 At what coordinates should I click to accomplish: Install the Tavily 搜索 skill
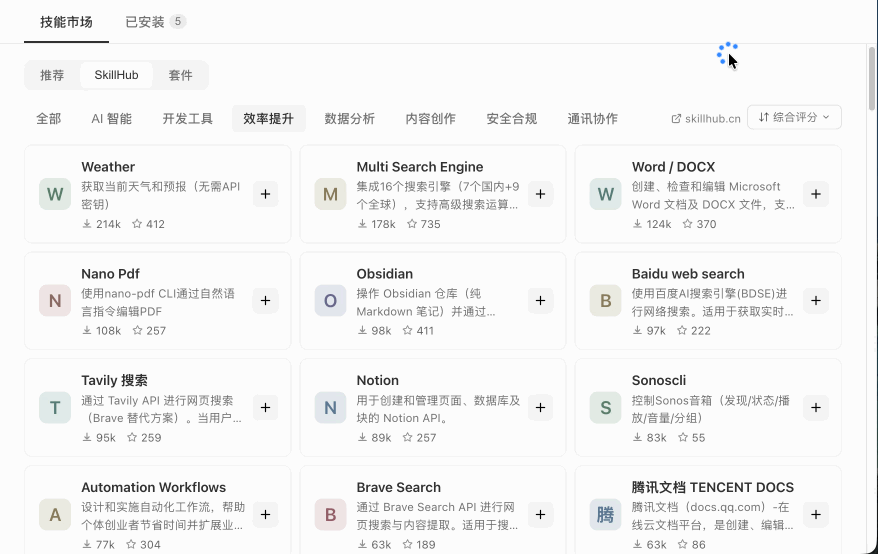(x=265, y=407)
